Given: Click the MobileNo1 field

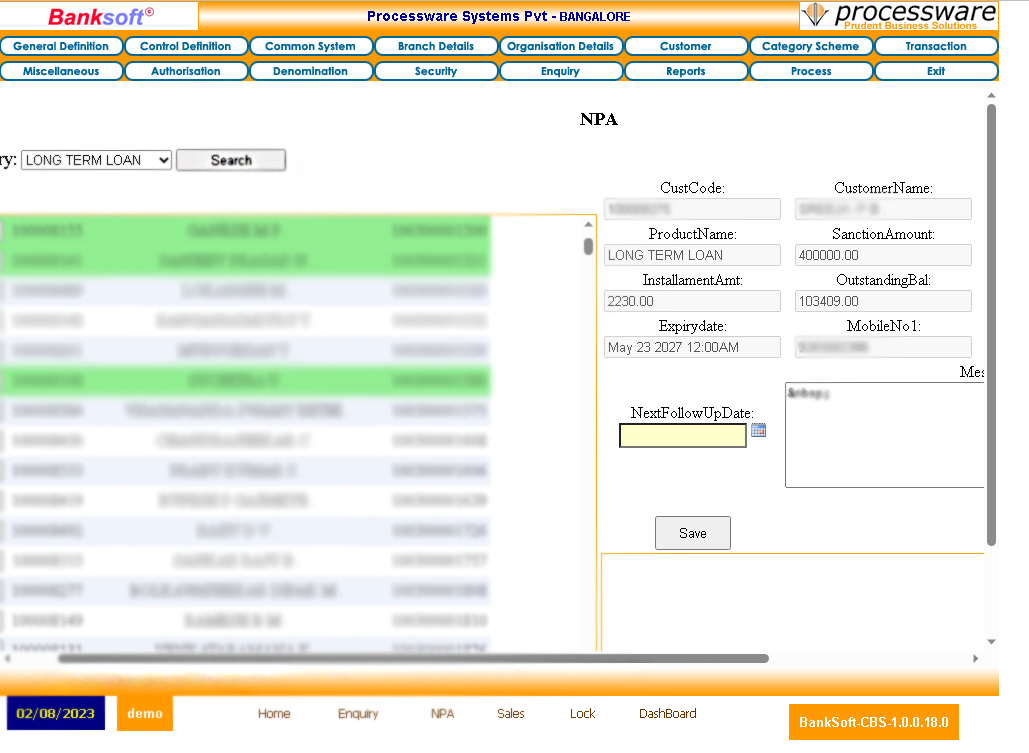Looking at the screenshot, I should point(883,347).
